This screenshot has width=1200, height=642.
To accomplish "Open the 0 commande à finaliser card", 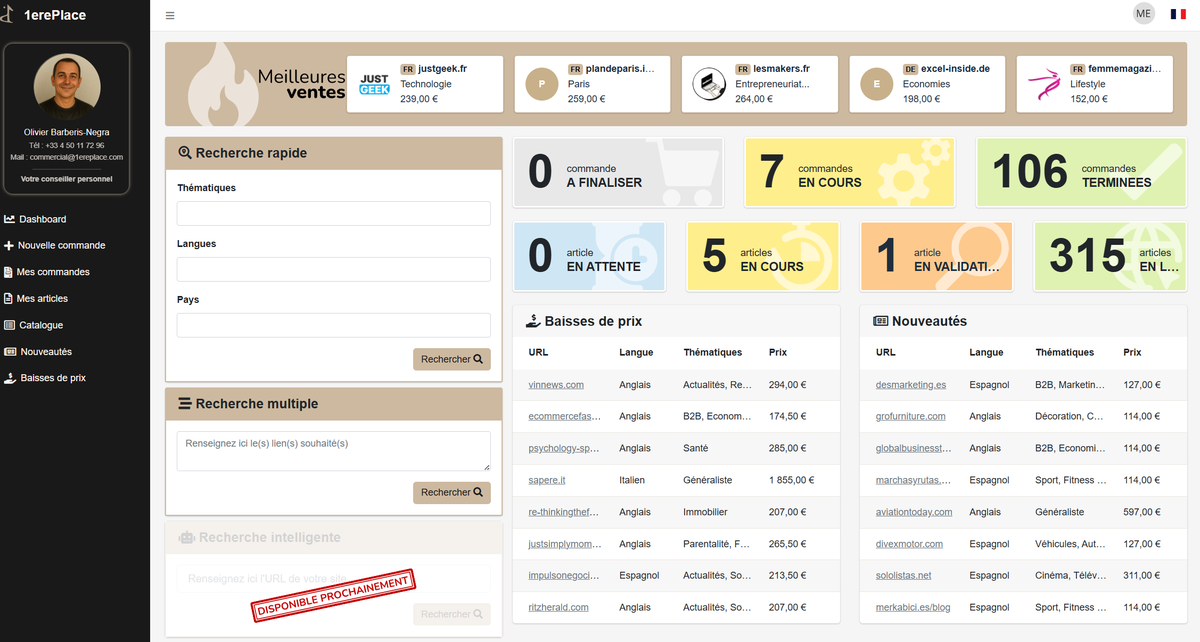I will click(618, 172).
